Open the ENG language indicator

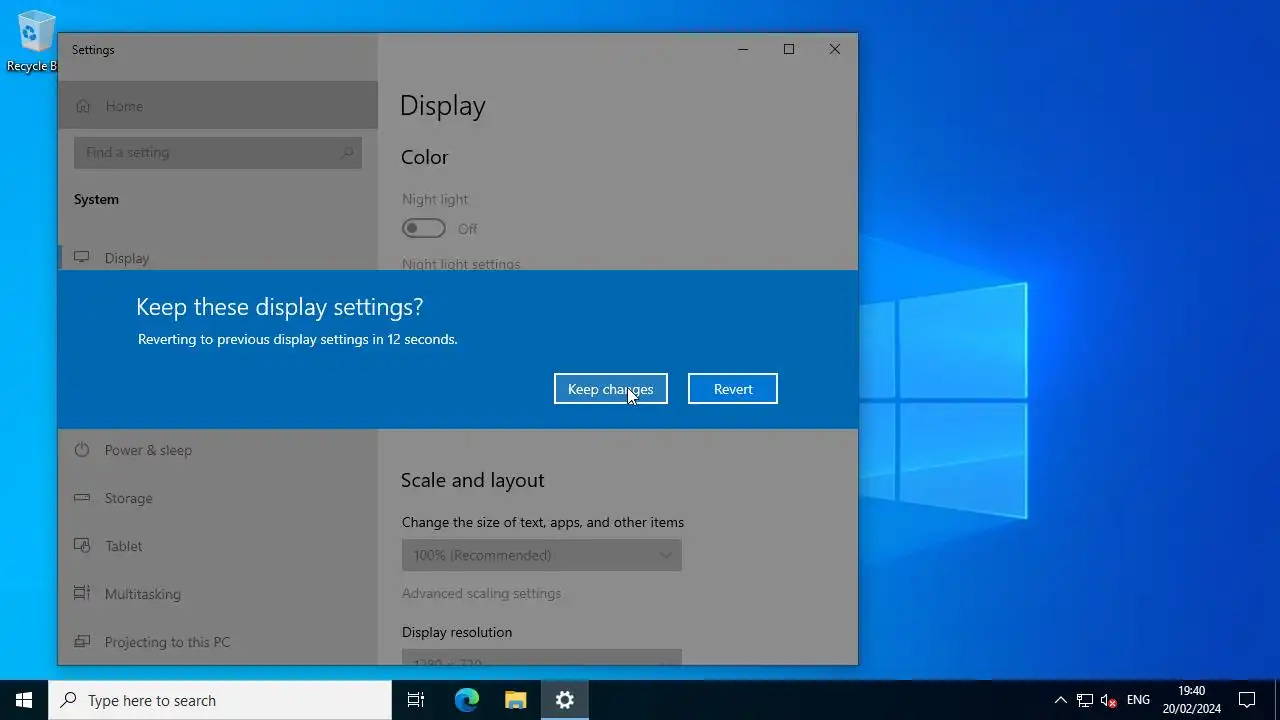coord(1138,700)
